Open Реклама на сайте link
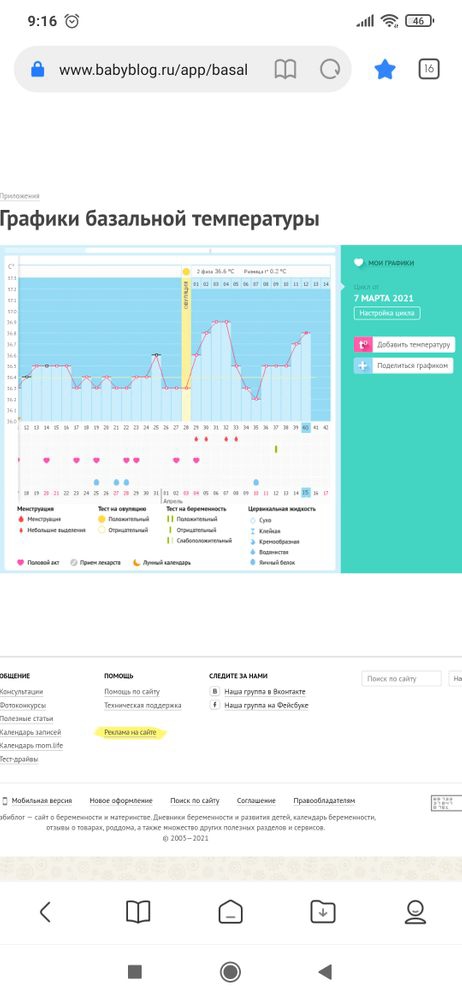Screen dimensions: 462x1000 coord(130,733)
